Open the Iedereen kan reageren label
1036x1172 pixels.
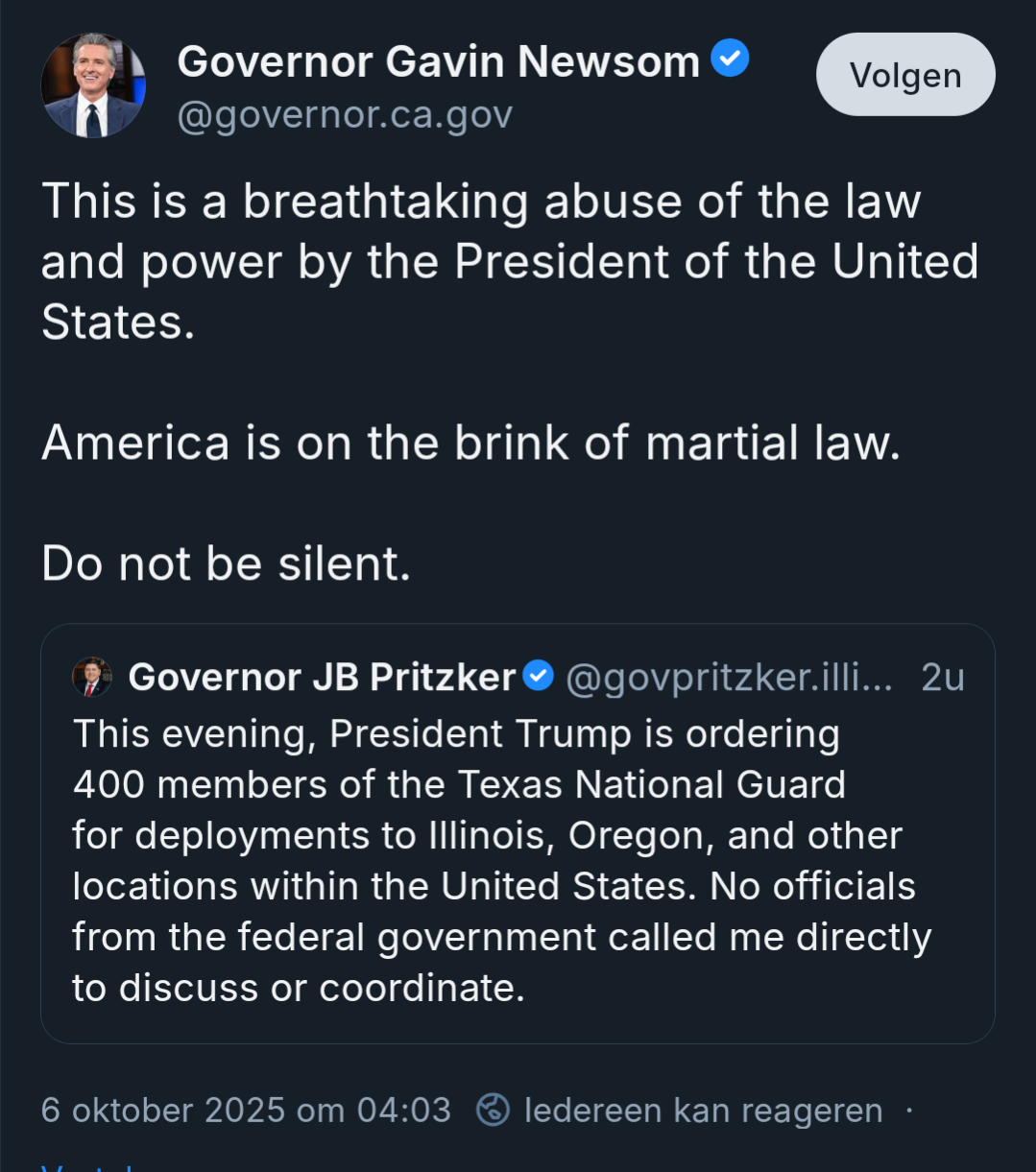coord(703,1111)
